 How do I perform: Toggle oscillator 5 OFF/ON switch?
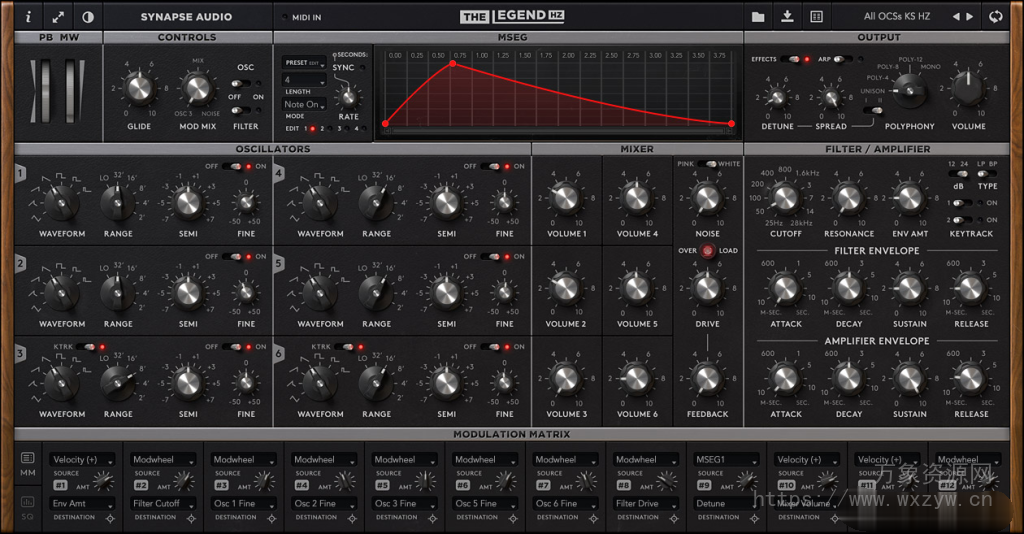(x=492, y=257)
